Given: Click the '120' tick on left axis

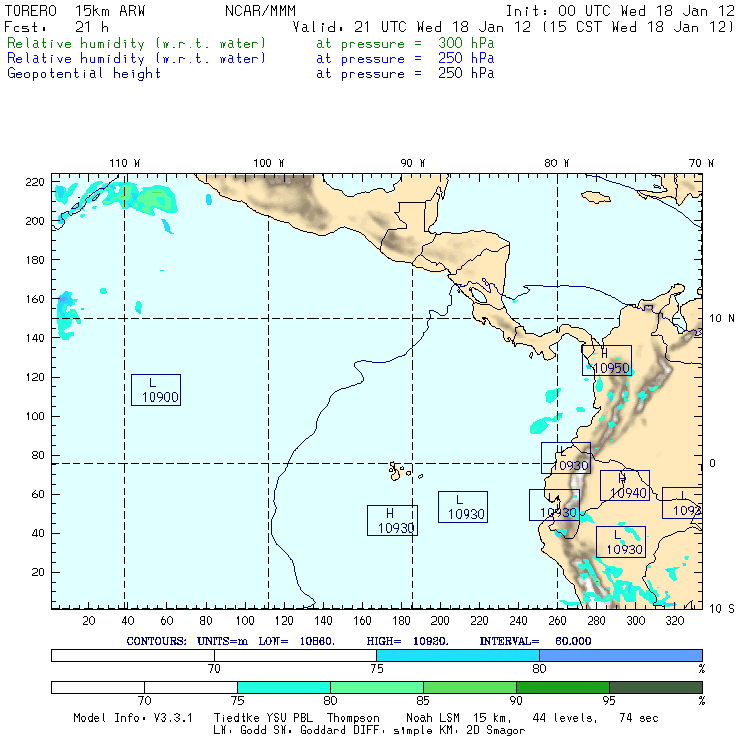Looking at the screenshot, I should point(35,377).
